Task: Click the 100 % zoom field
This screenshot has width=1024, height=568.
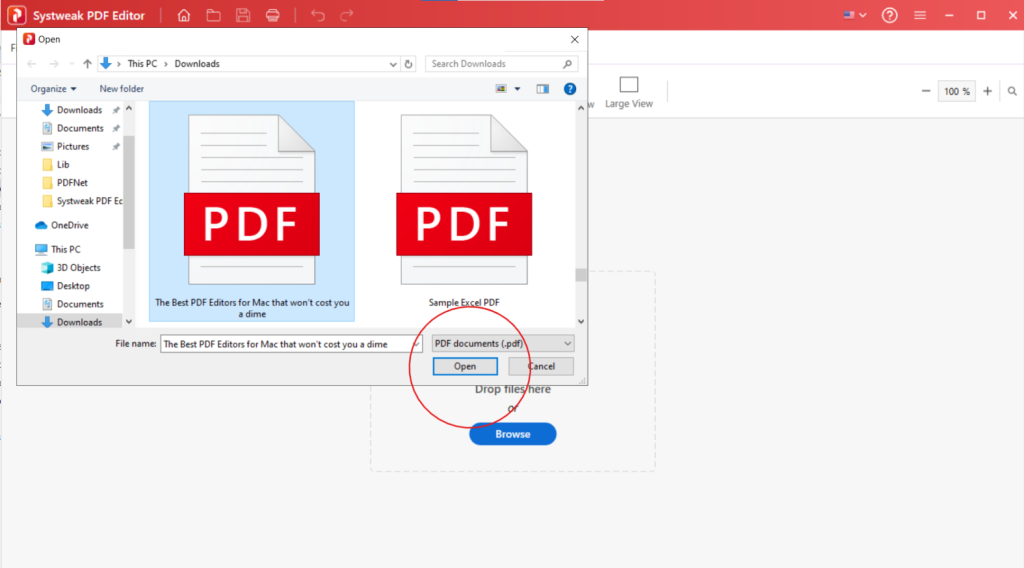Action: (x=957, y=91)
